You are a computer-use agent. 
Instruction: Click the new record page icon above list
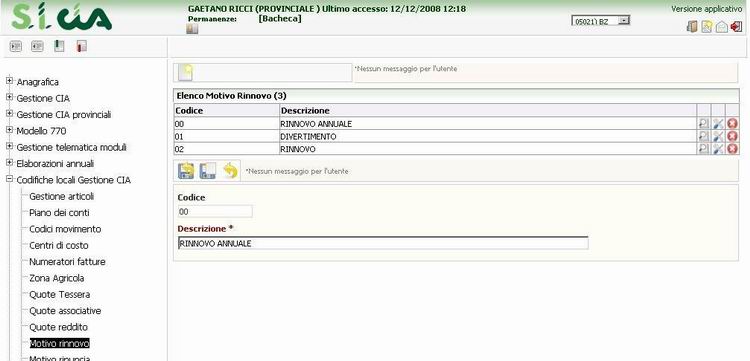186,72
